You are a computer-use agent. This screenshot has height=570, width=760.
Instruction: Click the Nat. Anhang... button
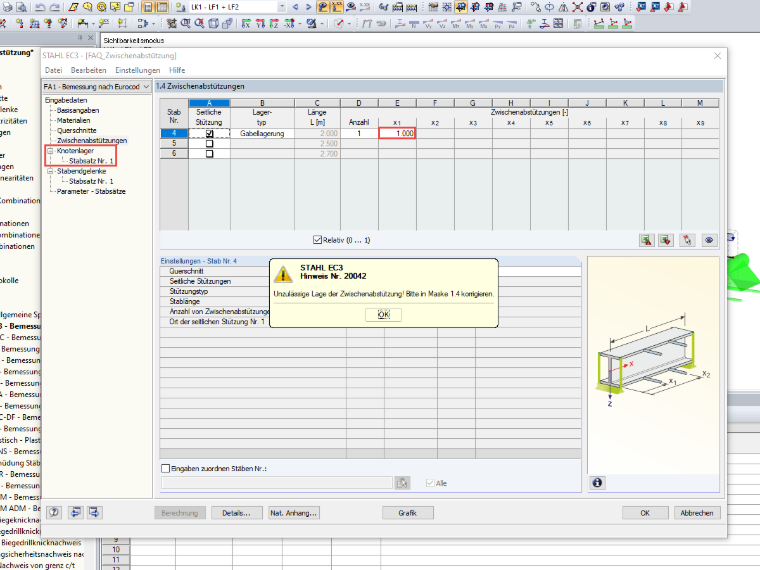(x=294, y=513)
